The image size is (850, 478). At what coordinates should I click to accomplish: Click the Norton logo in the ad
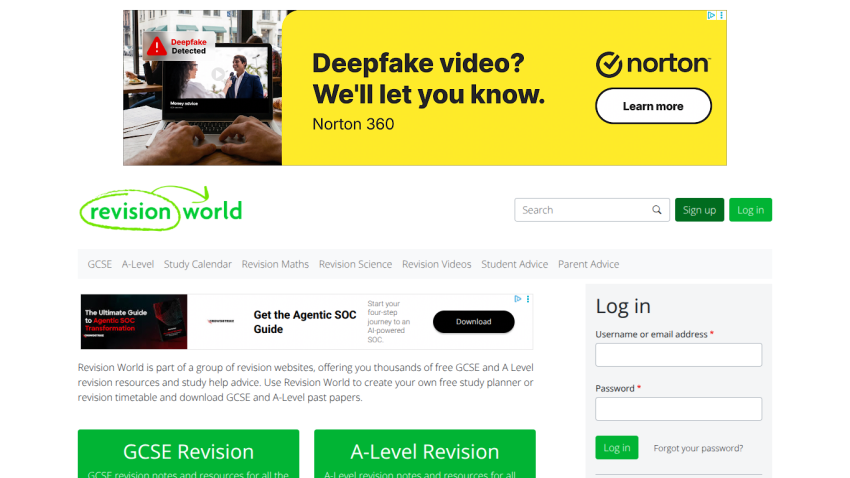click(653, 64)
